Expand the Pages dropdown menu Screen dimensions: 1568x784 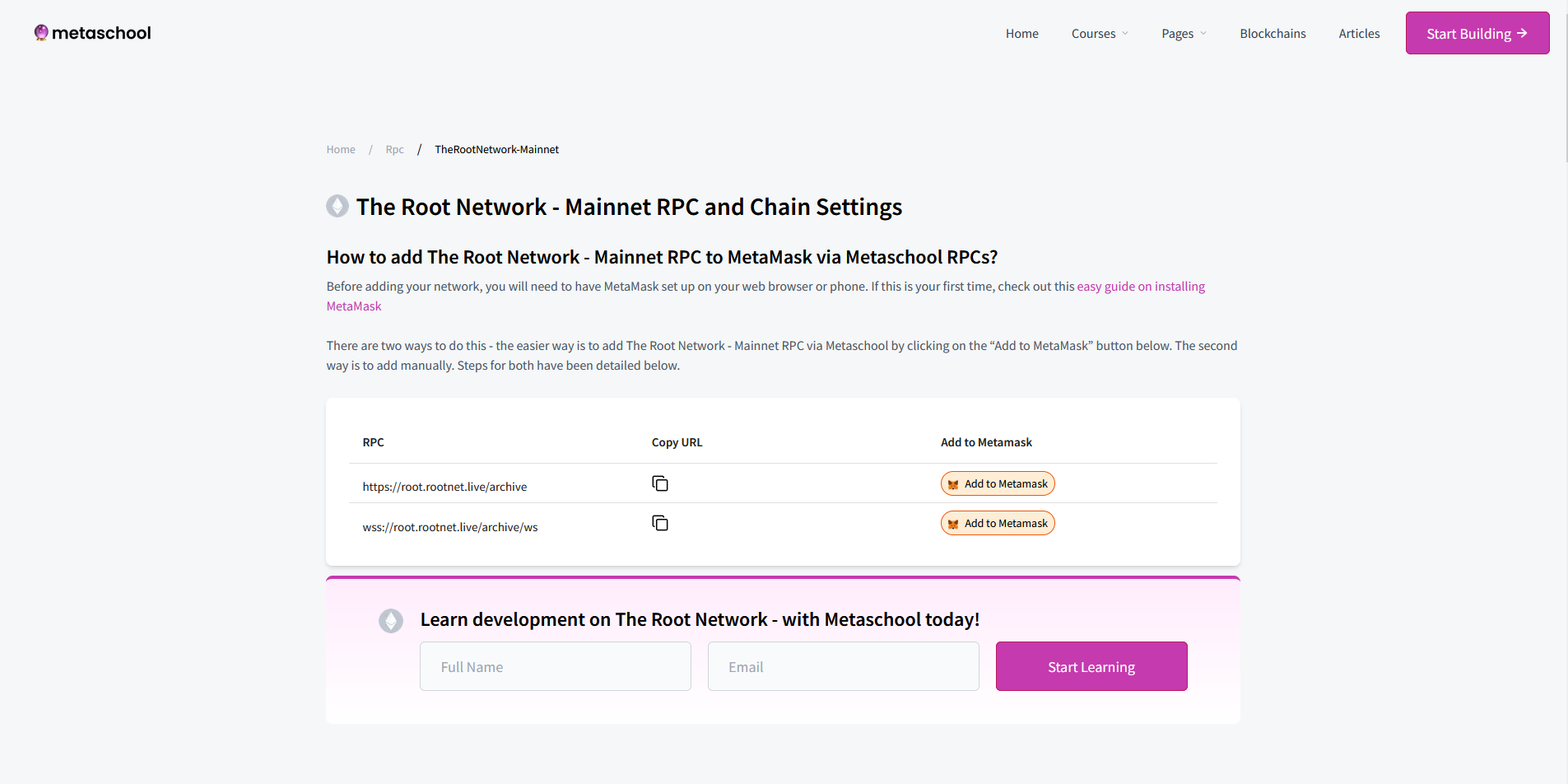[x=1183, y=34]
